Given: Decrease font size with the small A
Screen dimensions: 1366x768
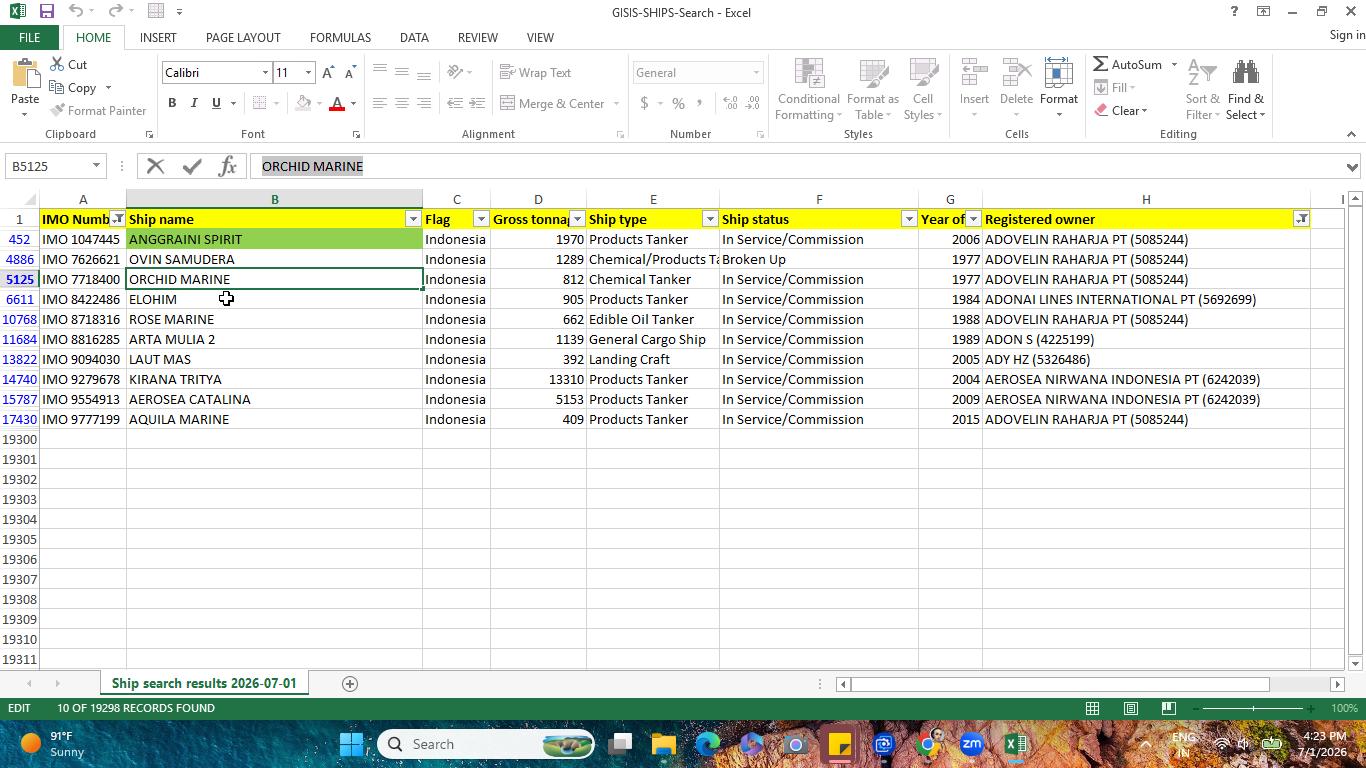Looking at the screenshot, I should click(x=349, y=73).
